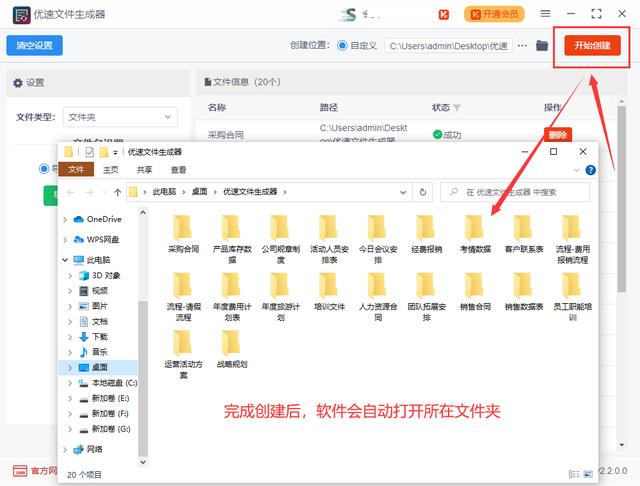Click the 开通会员 button

click(494, 14)
